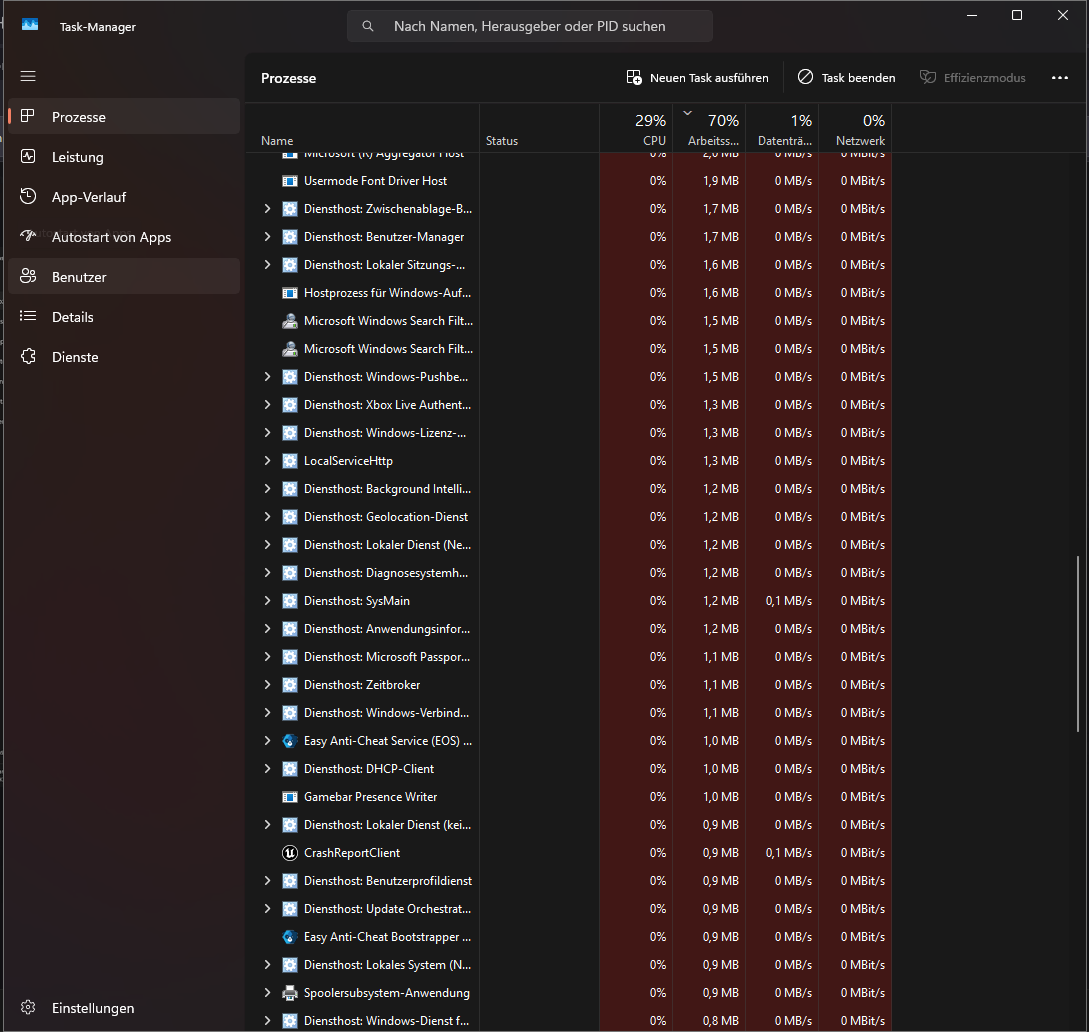Click the search magnifier icon
This screenshot has width=1089, height=1032.
(368, 26)
